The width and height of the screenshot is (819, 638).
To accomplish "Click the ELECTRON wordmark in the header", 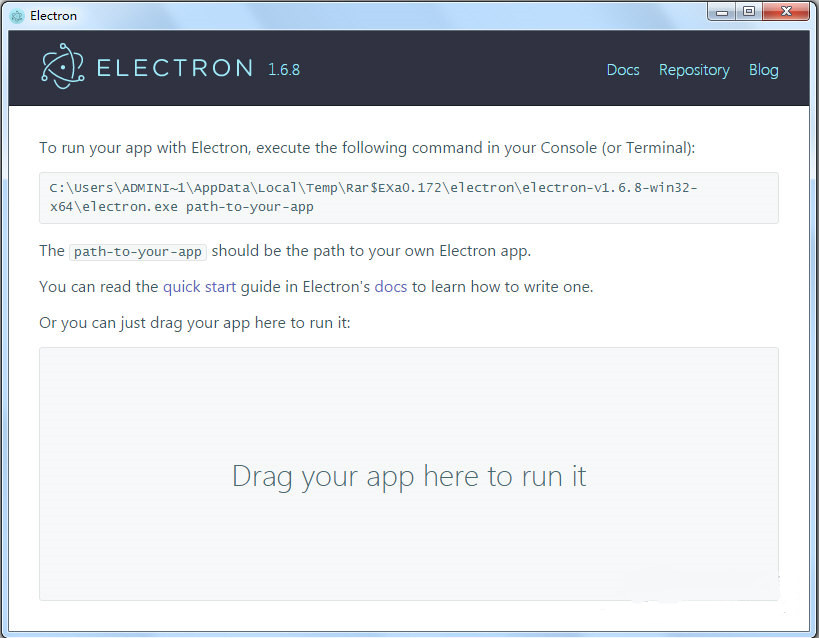I will (174, 68).
